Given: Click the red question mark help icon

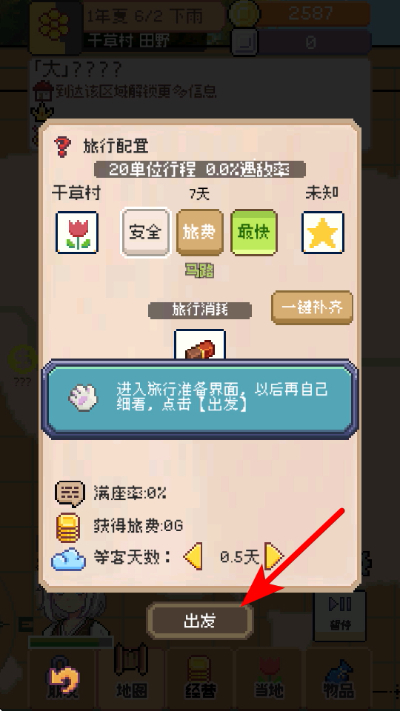Looking at the screenshot, I should (63, 146).
